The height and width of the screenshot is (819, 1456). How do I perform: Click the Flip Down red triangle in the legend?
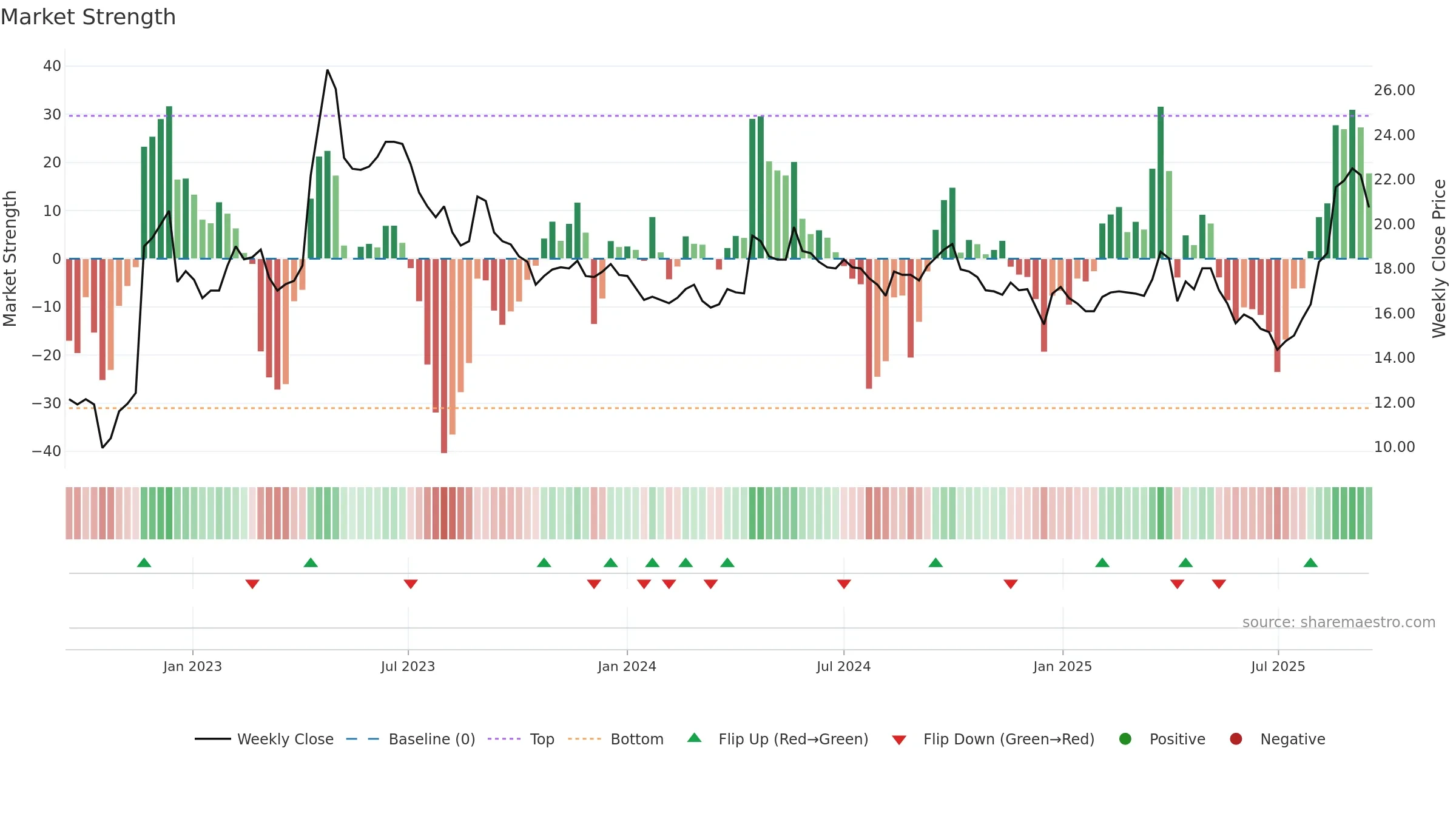coord(899,740)
